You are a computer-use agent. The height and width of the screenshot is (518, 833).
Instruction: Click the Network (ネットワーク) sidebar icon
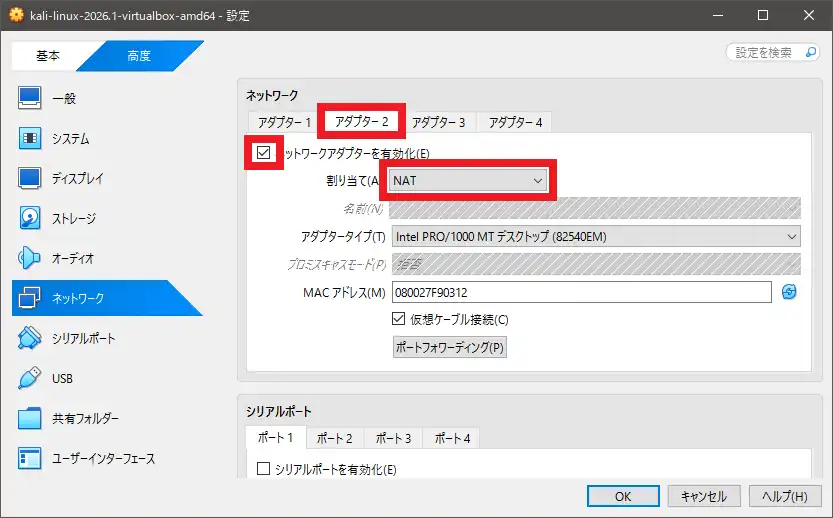pos(29,298)
